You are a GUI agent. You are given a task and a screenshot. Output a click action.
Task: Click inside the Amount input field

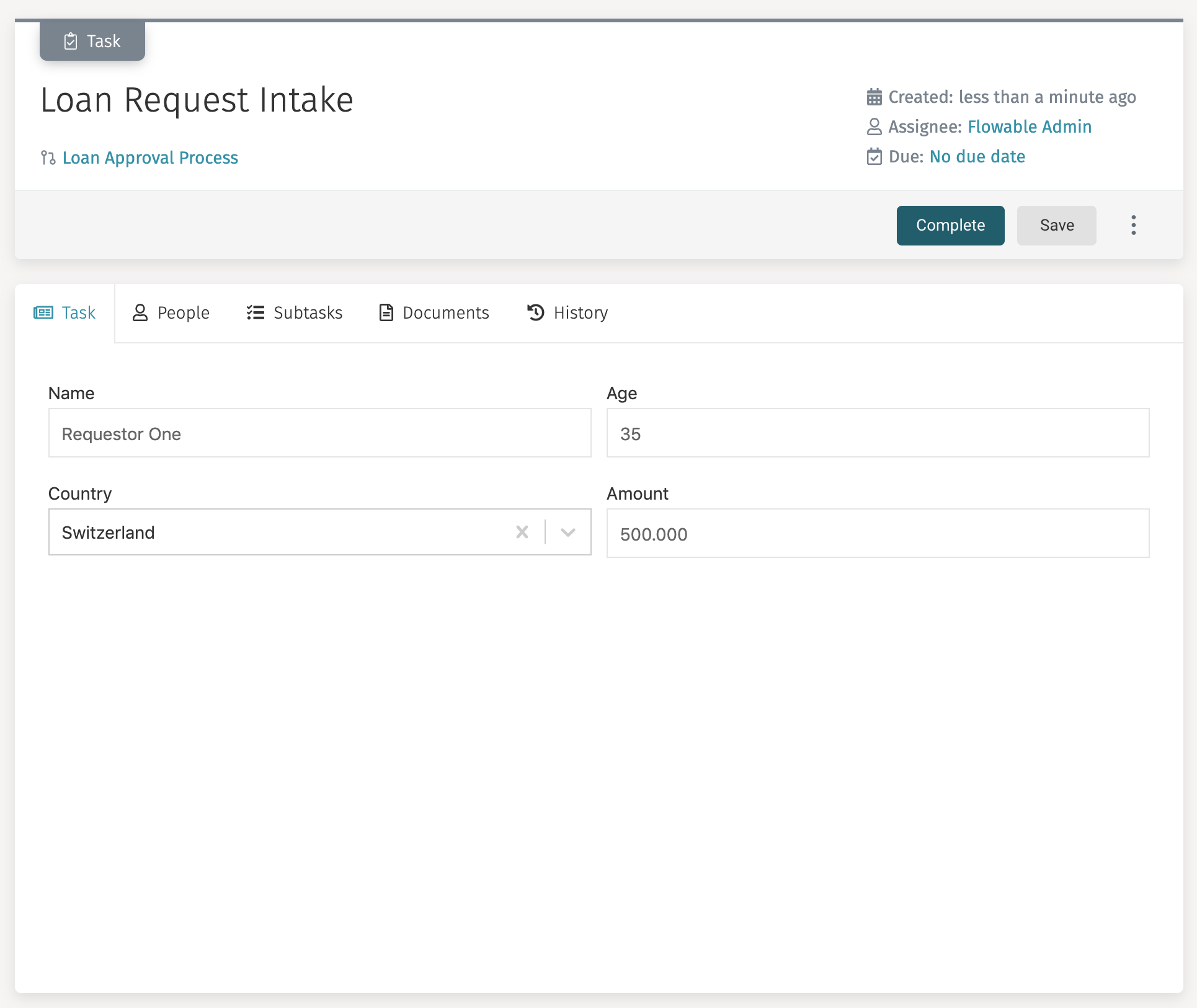pos(878,533)
